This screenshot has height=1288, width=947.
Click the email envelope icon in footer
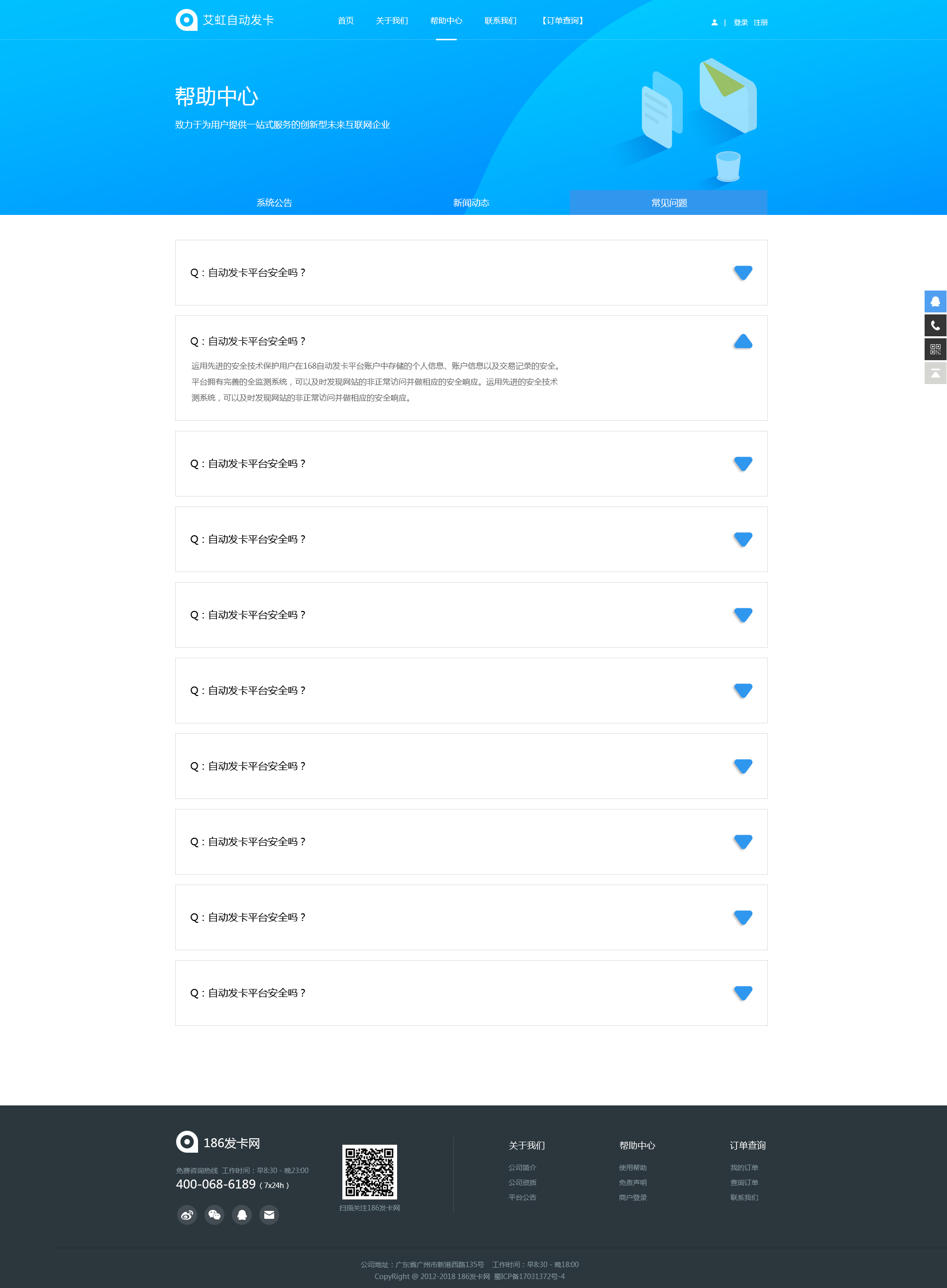pyautogui.click(x=269, y=1215)
